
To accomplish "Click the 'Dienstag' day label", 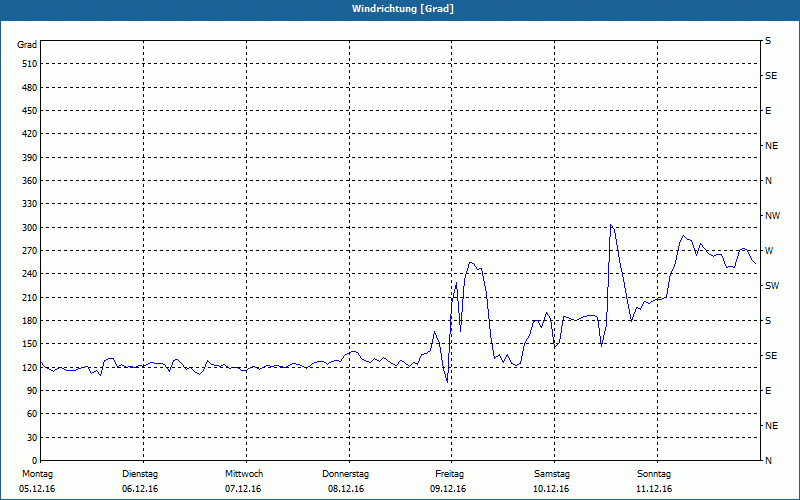I will 140,474.
